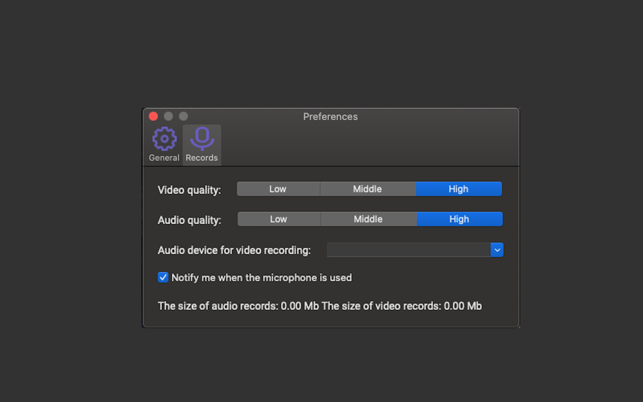The width and height of the screenshot is (643, 402).
Task: Choose High audio quality
Action: click(459, 219)
